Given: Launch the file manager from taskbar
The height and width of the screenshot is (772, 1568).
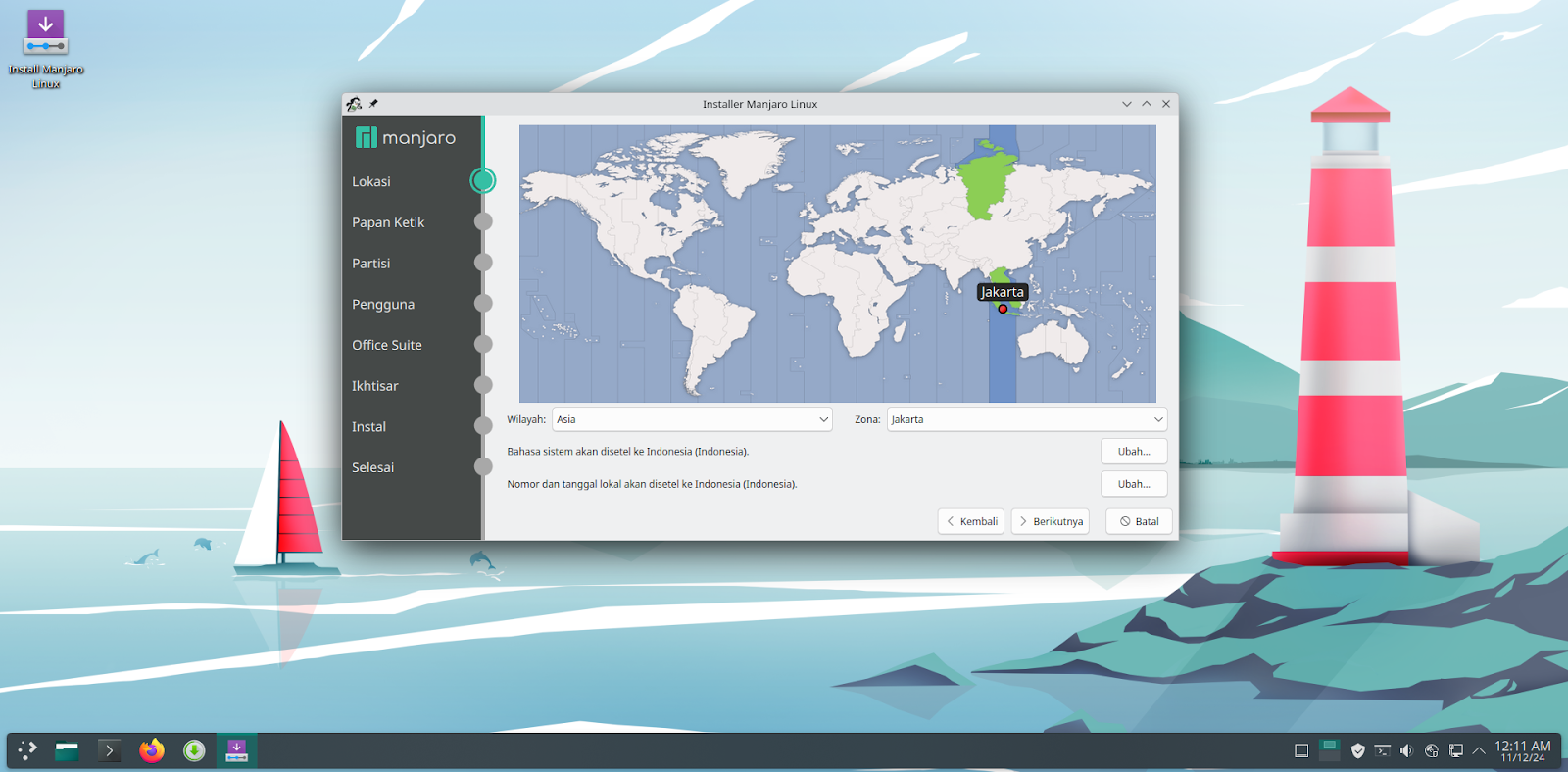Looking at the screenshot, I should tap(67, 750).
